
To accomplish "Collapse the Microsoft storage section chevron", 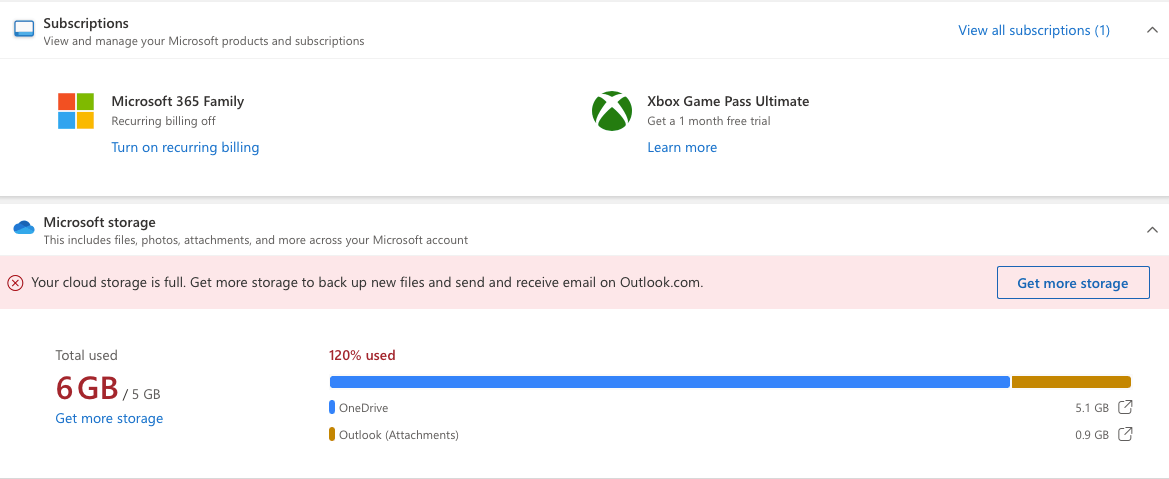I will click(x=1152, y=230).
